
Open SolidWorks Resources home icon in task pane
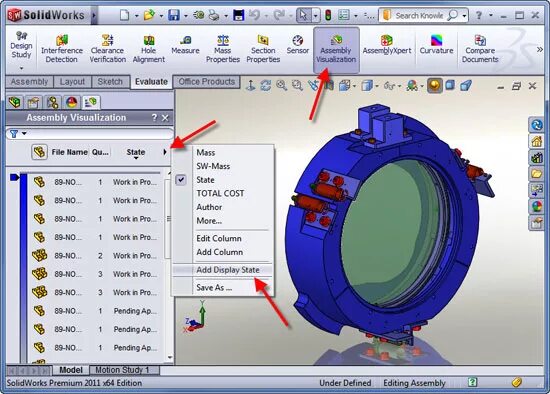click(x=537, y=141)
